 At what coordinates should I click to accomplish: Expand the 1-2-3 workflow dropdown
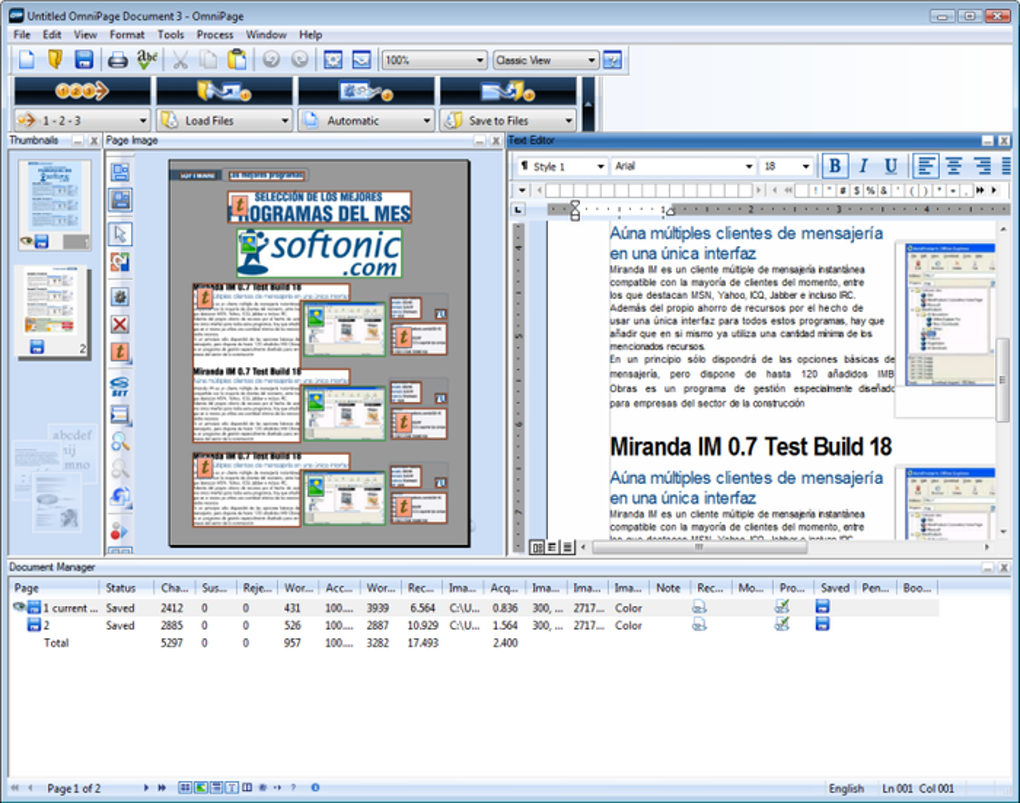pos(143,120)
